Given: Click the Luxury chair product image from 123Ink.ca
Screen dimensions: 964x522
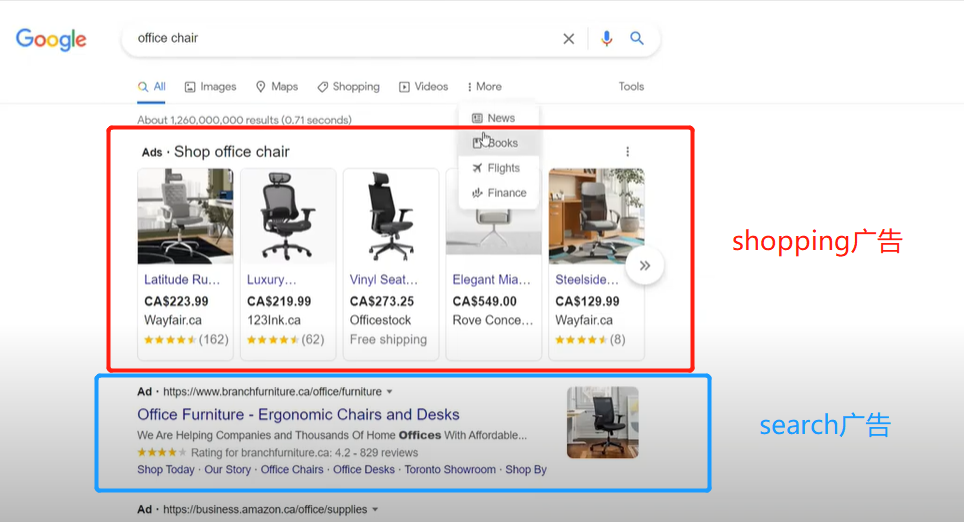Looking at the screenshot, I should (x=288, y=216).
